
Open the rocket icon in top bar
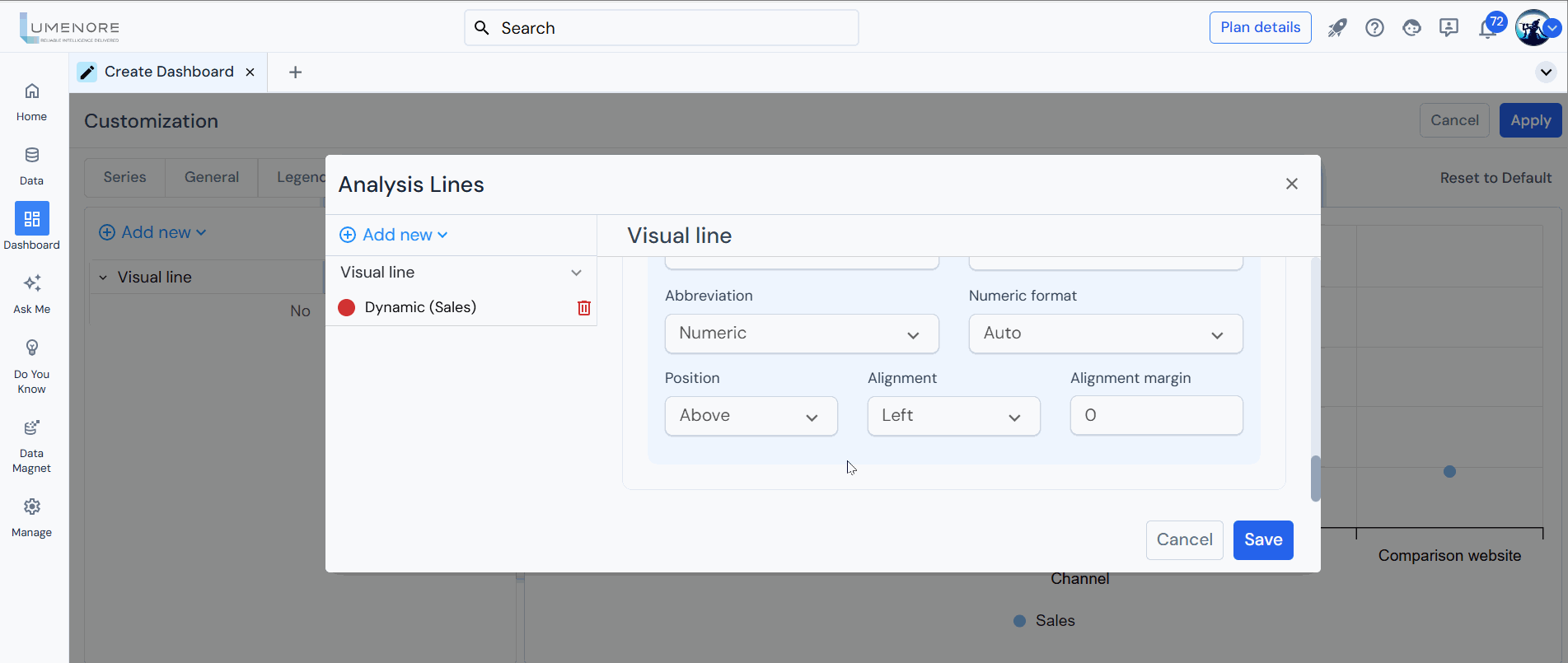tap(1336, 28)
